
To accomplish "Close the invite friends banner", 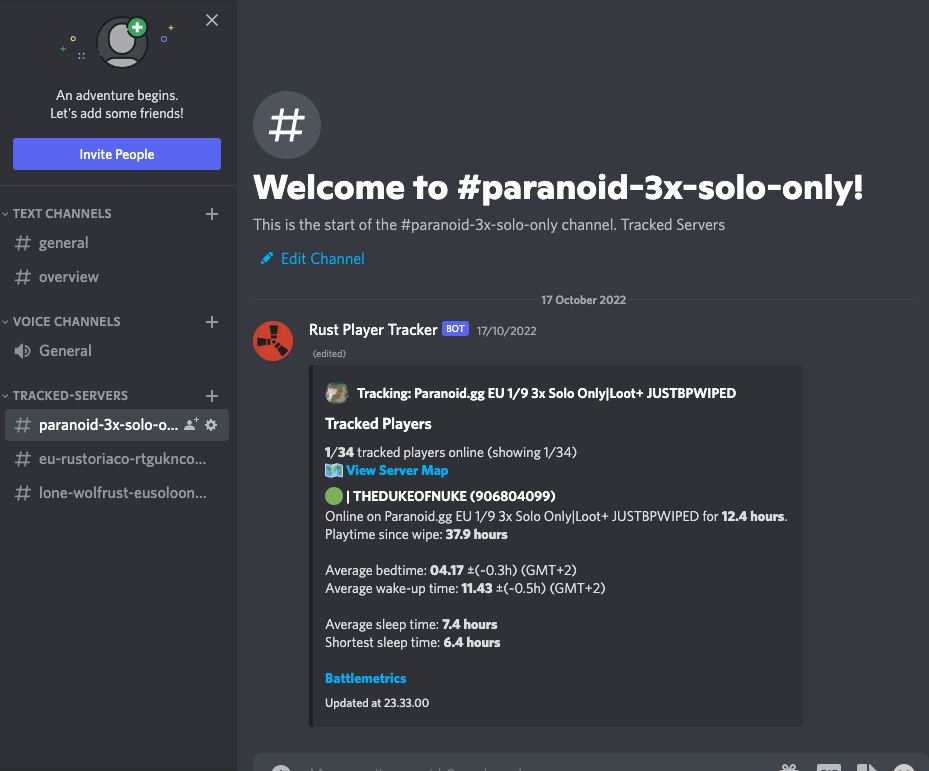I will pos(212,20).
